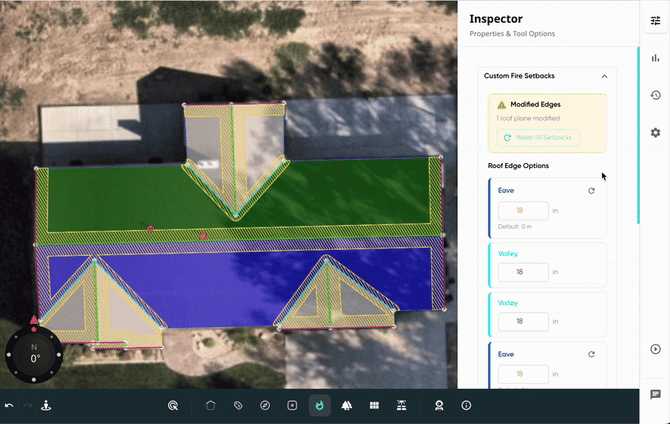Select the tree obstruction tool icon

(346, 405)
